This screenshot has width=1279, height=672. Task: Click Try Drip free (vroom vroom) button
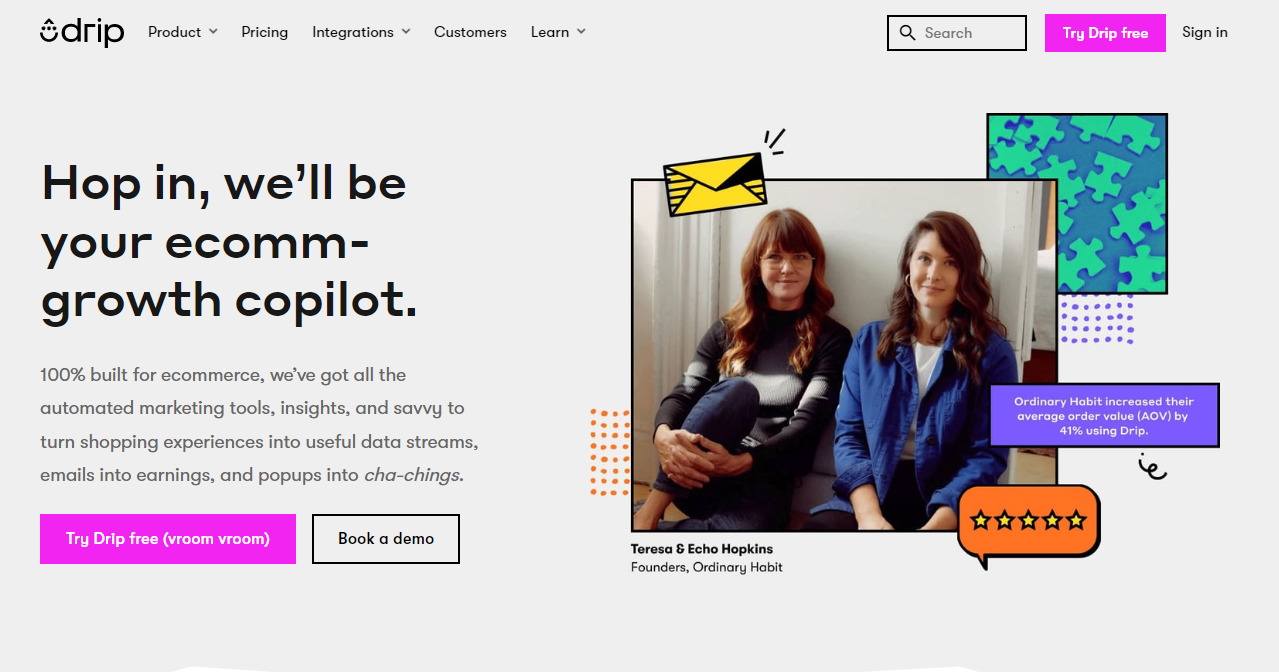168,539
